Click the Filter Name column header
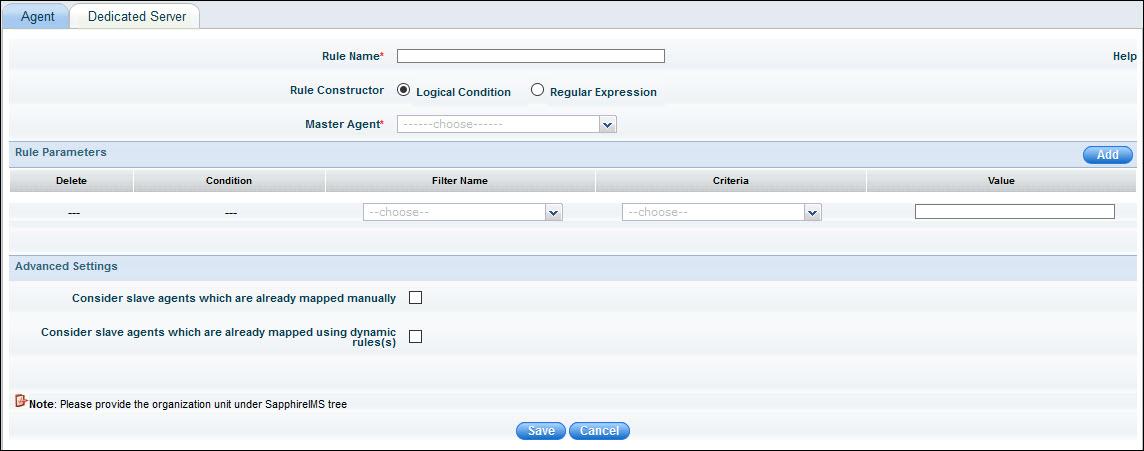The width and height of the screenshot is (1144, 451). click(460, 181)
